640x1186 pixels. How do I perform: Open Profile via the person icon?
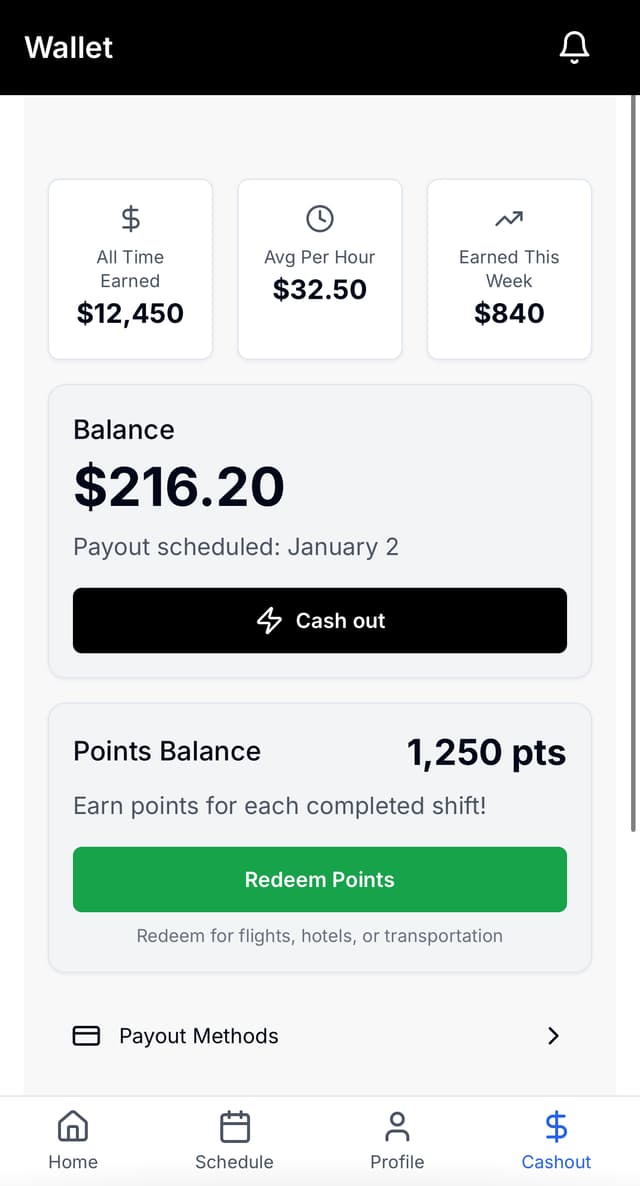(x=397, y=1139)
